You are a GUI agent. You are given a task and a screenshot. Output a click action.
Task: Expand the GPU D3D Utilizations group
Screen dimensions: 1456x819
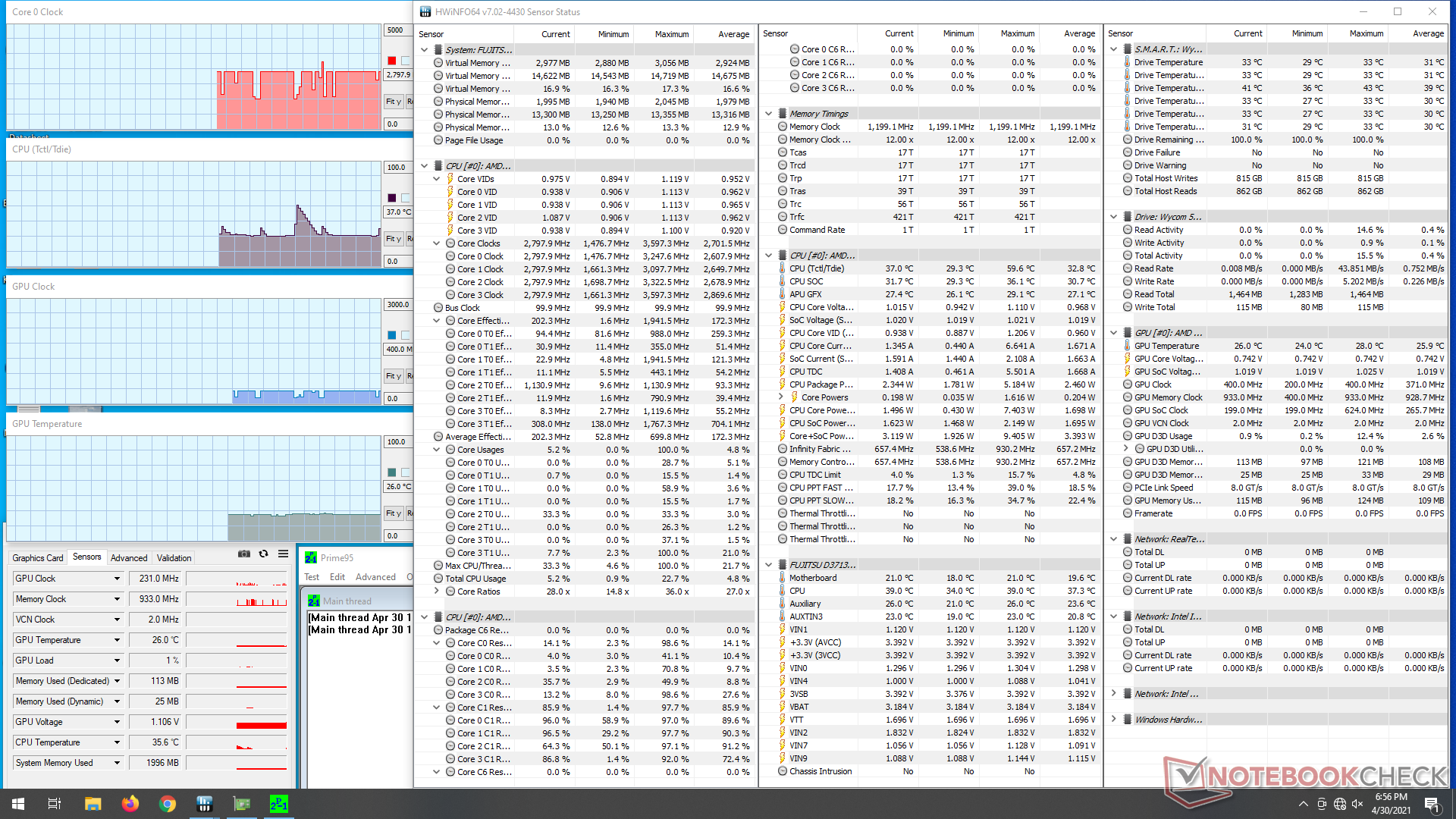point(1126,449)
